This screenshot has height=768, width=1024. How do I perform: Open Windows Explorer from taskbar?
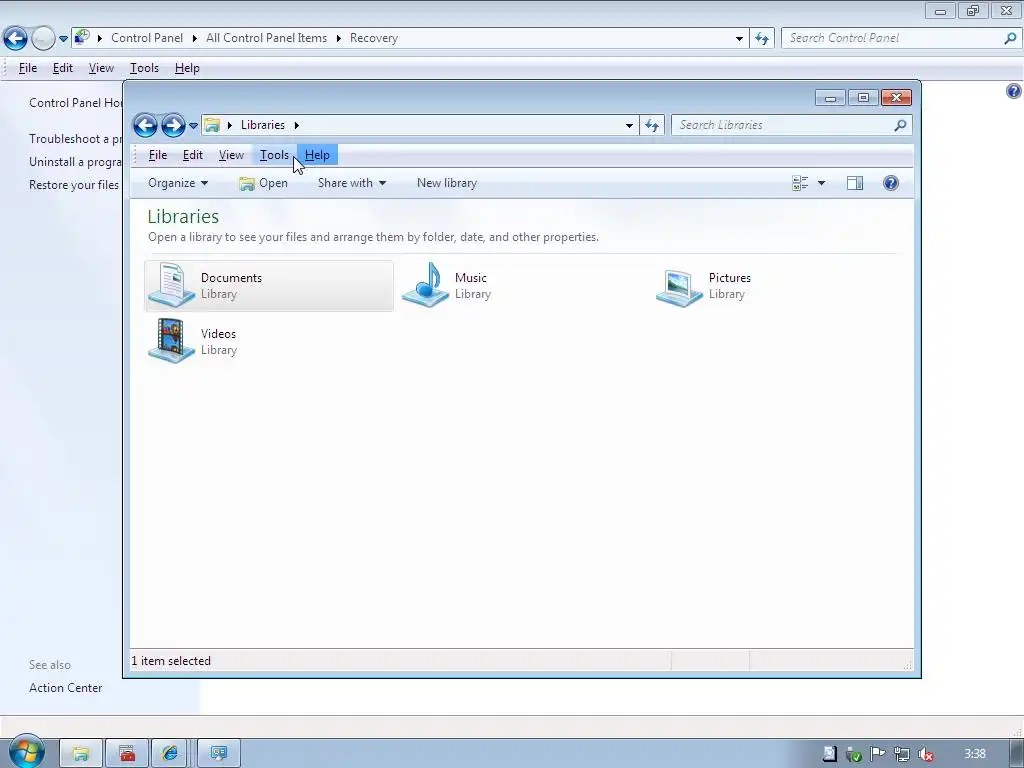pyautogui.click(x=81, y=754)
